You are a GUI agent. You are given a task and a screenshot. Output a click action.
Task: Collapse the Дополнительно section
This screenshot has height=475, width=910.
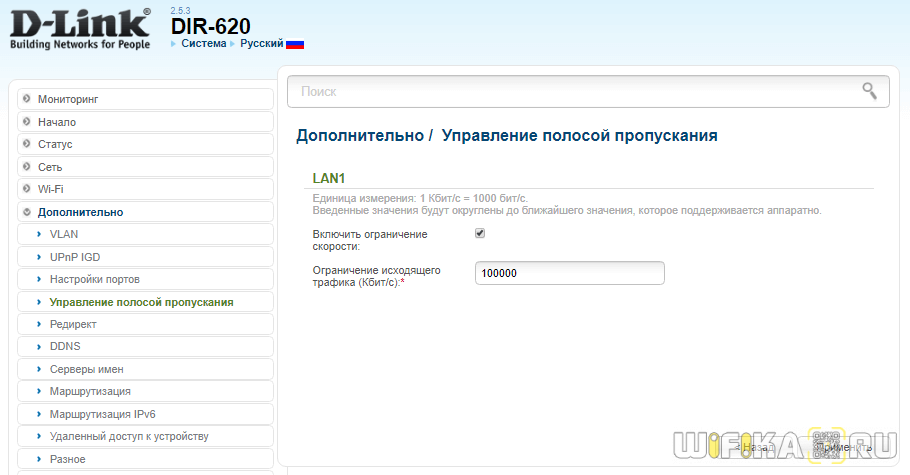click(x=80, y=212)
